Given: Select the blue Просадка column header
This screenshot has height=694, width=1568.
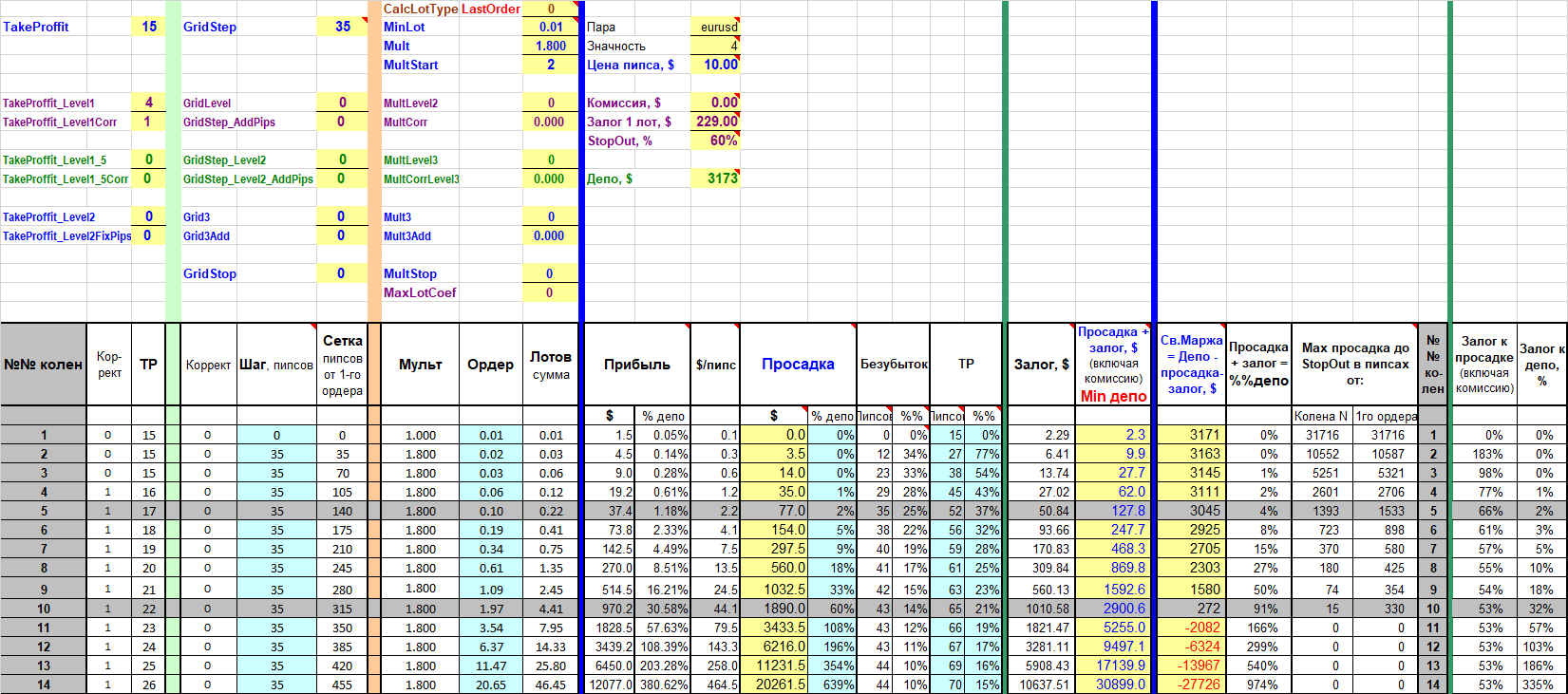Looking at the screenshot, I should (x=798, y=364).
